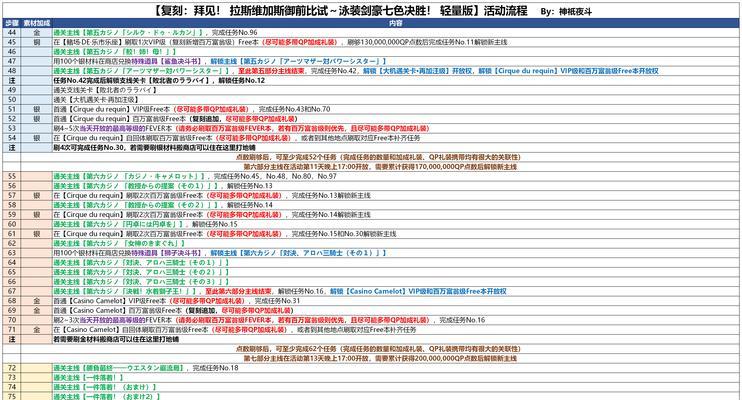Select the '金' material cell in row 71
This screenshot has height=400, width=742.
point(36,329)
